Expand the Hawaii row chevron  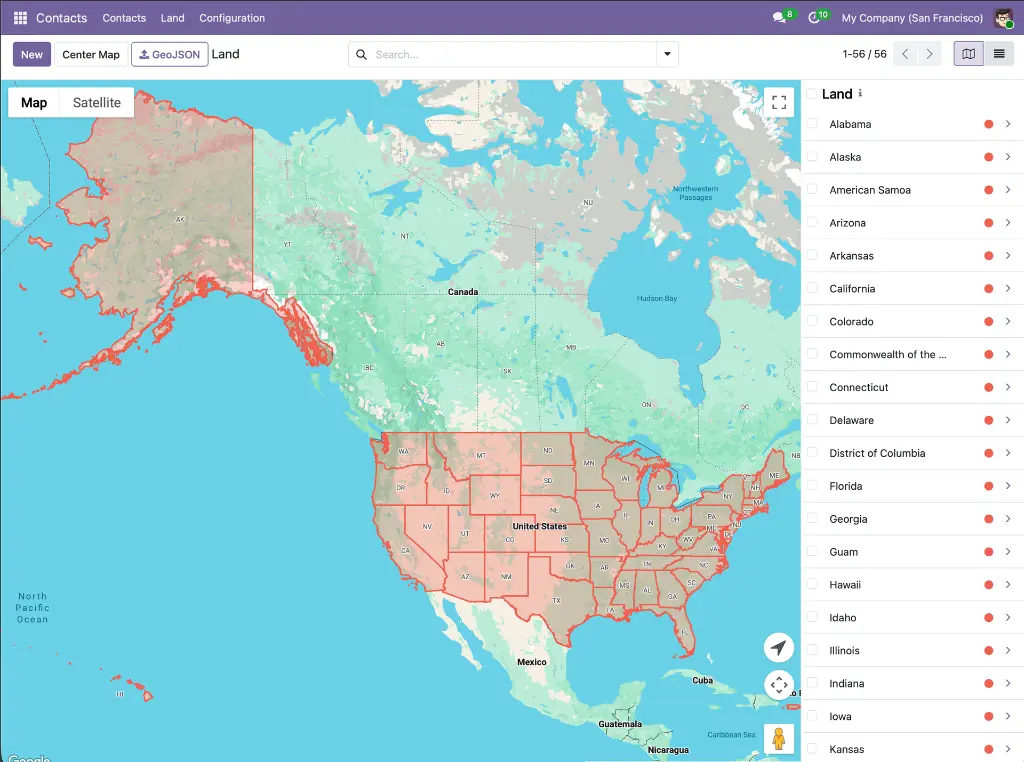(x=1008, y=584)
